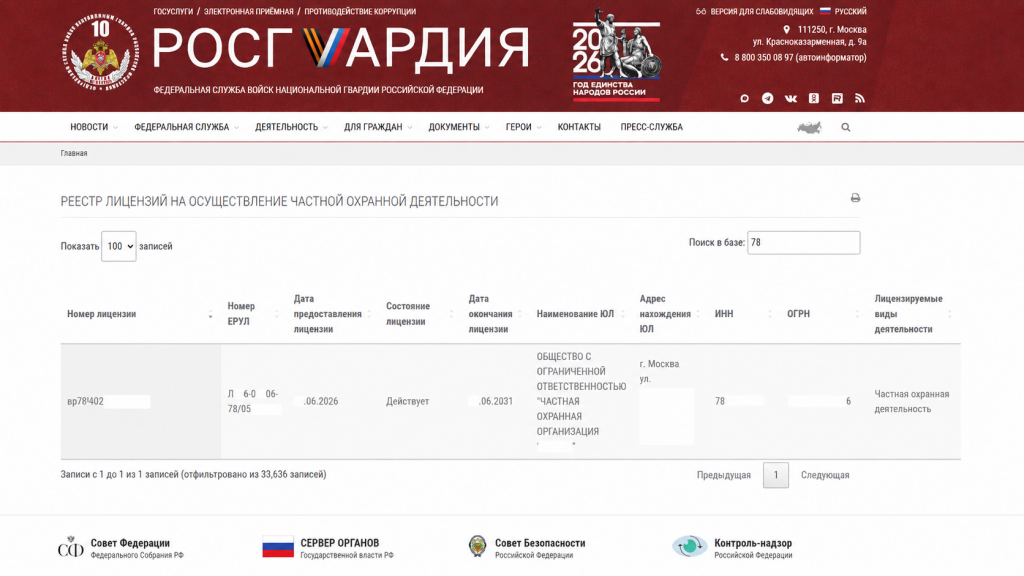Click the РОСГВАРДИЯ title wordmark
The width and height of the screenshot is (1024, 576).
tap(340, 48)
